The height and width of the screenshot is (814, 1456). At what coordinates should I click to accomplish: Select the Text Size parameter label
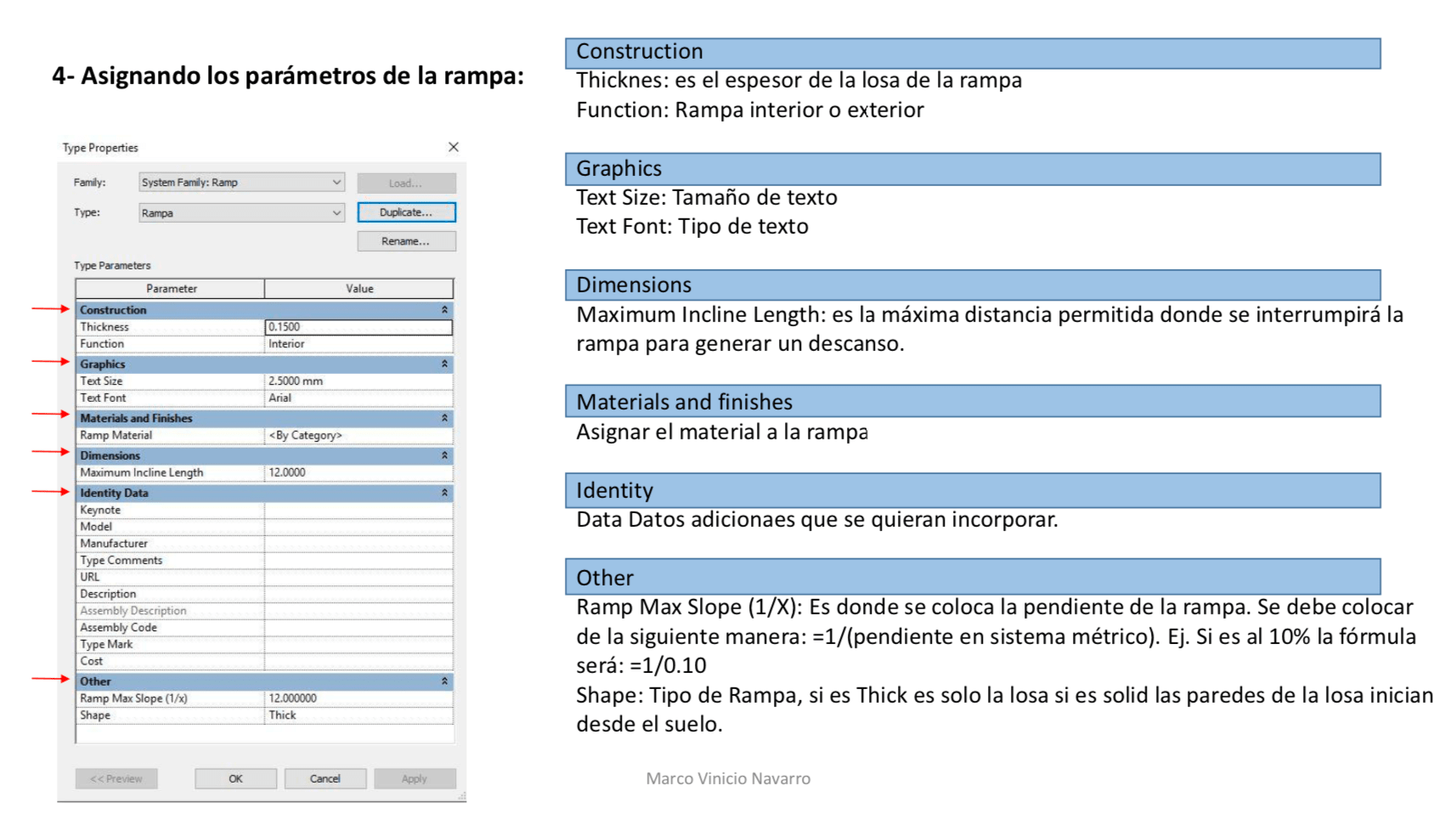[101, 381]
